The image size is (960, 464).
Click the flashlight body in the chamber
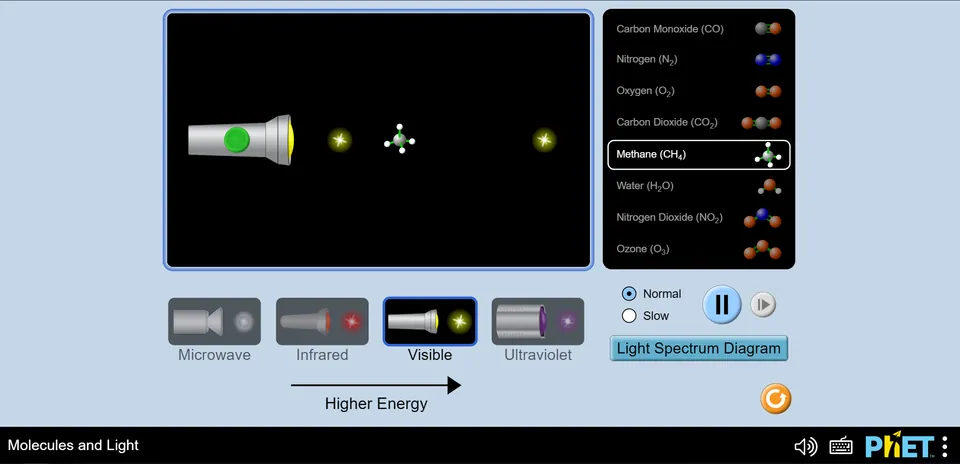(x=241, y=140)
